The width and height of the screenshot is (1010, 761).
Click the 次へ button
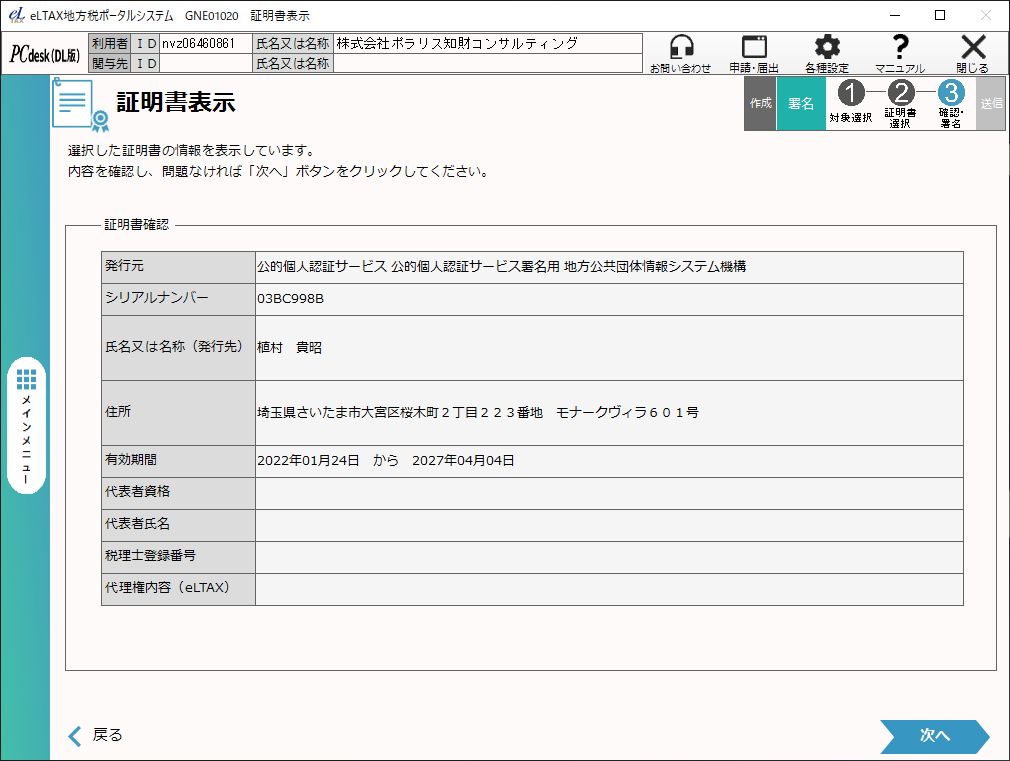935,736
